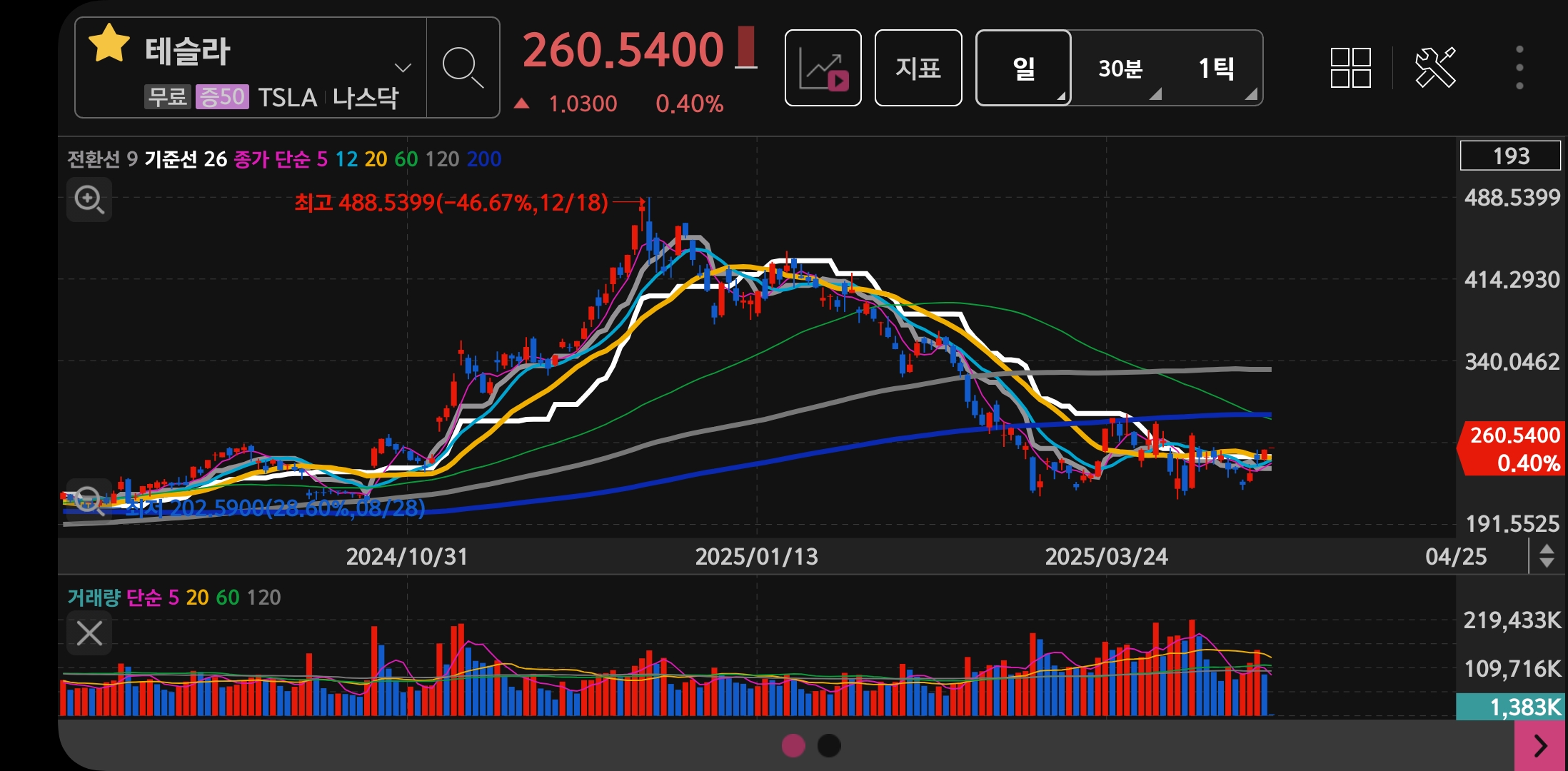The height and width of the screenshot is (771, 1568).
Task: Open the chart video replay icon
Action: click(x=823, y=69)
